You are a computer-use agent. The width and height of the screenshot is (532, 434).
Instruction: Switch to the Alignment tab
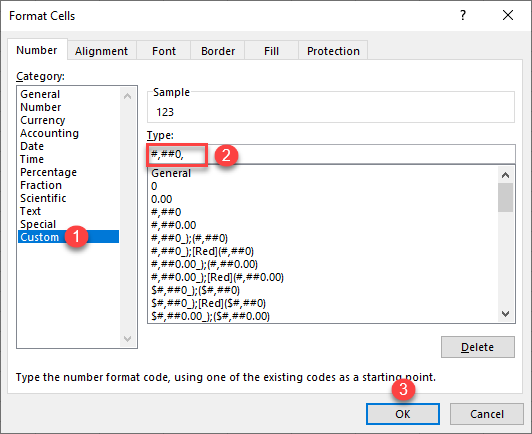[101, 51]
